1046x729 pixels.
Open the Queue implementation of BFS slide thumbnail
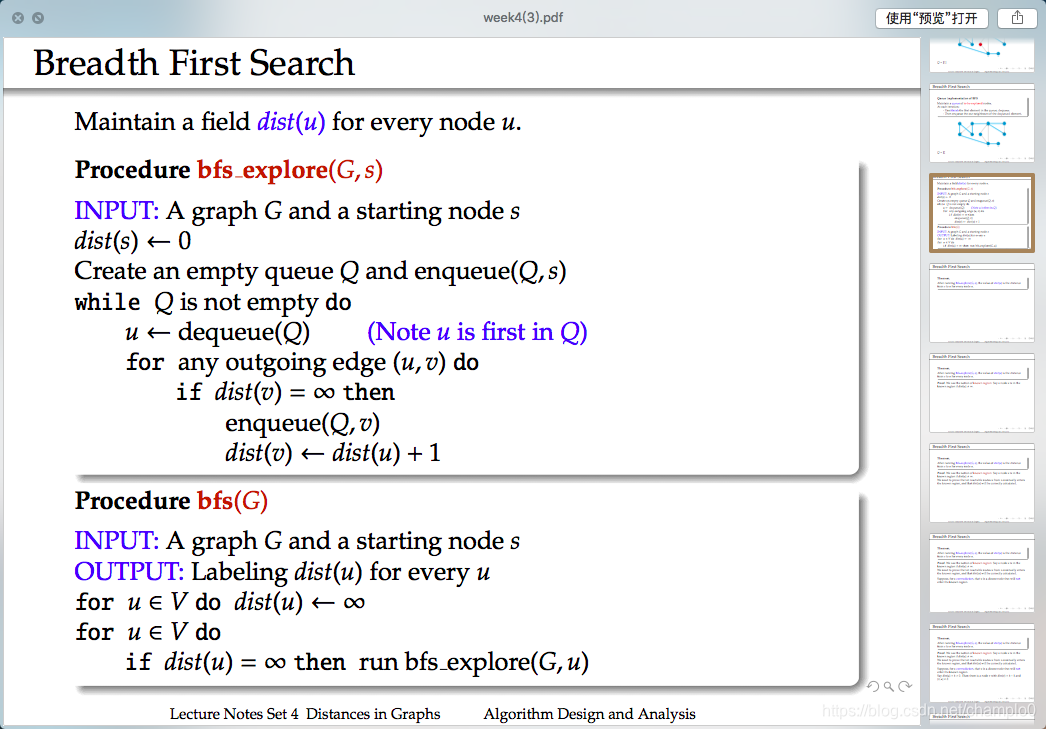(x=982, y=123)
